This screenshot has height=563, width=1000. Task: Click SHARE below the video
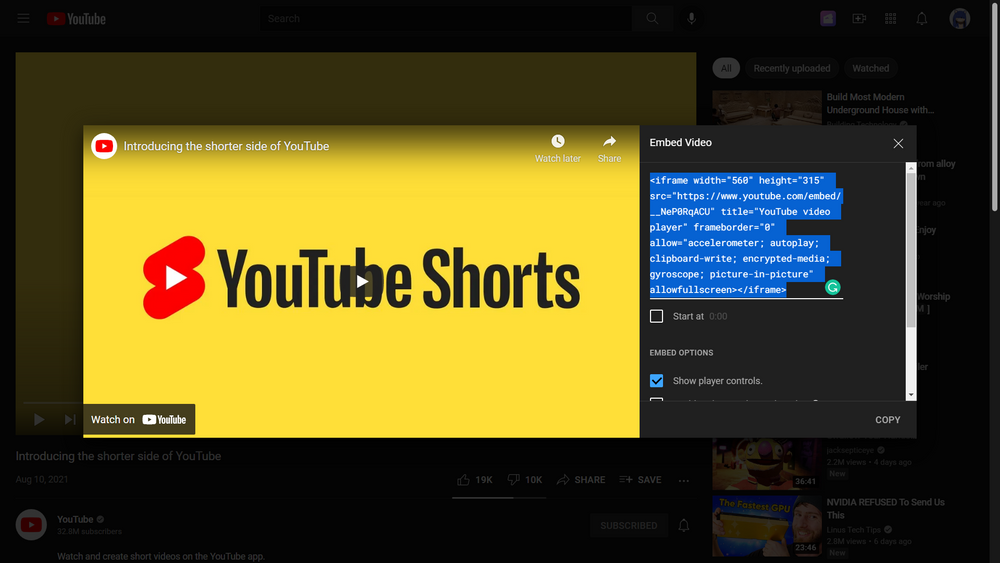point(581,479)
